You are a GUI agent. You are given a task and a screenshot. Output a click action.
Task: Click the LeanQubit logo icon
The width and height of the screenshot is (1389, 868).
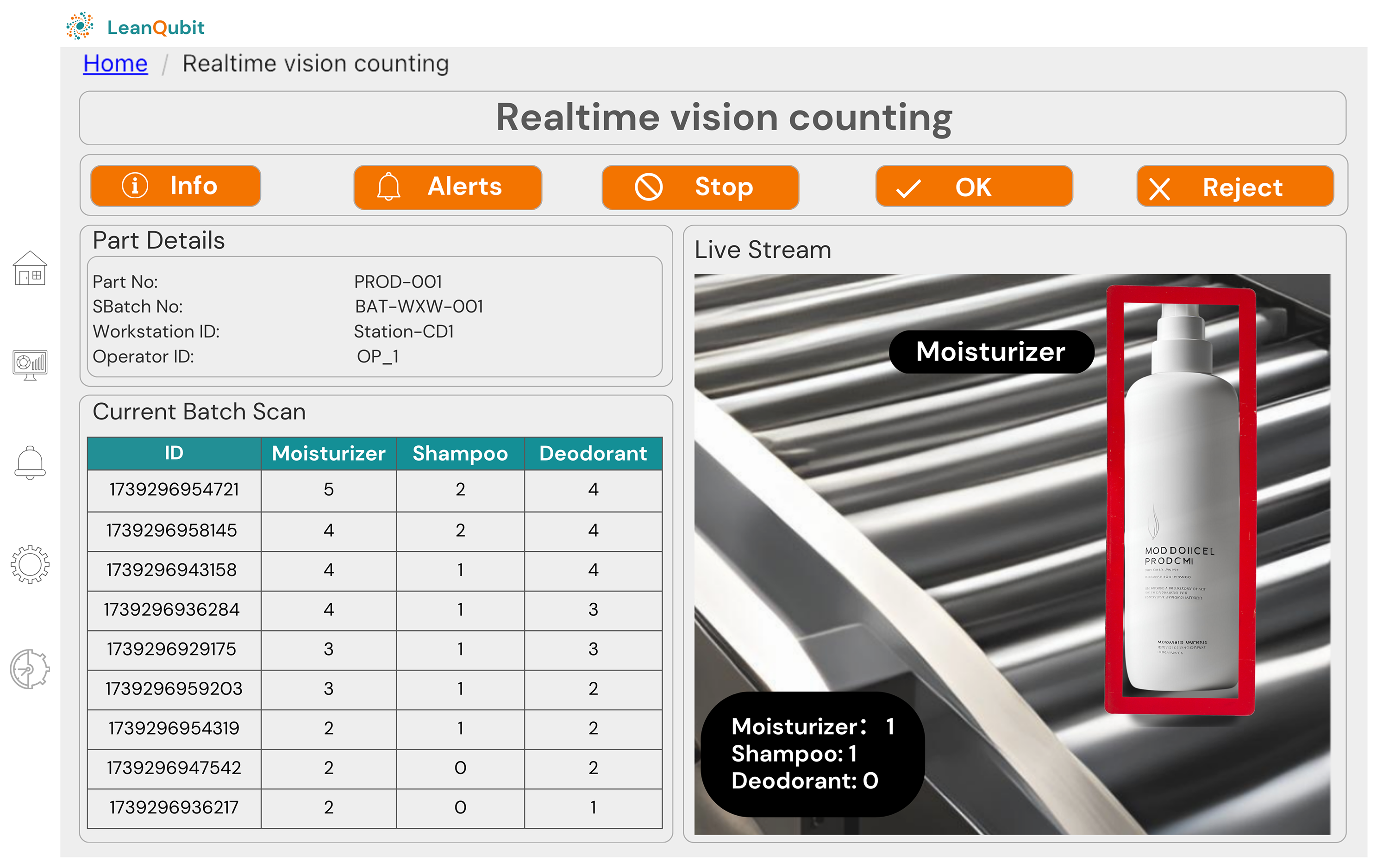pos(80,26)
